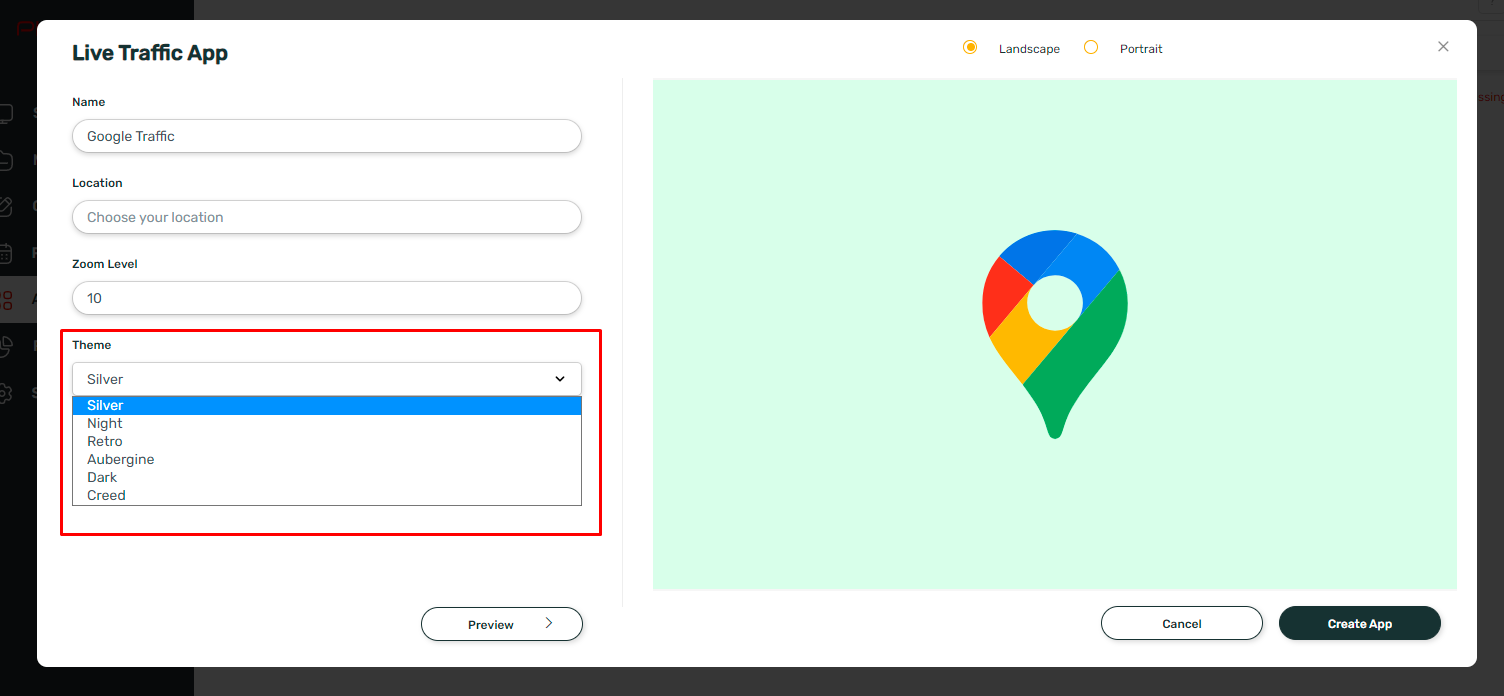Click the Preview button
Screen dimensions: 1504x696
[x=502, y=624]
